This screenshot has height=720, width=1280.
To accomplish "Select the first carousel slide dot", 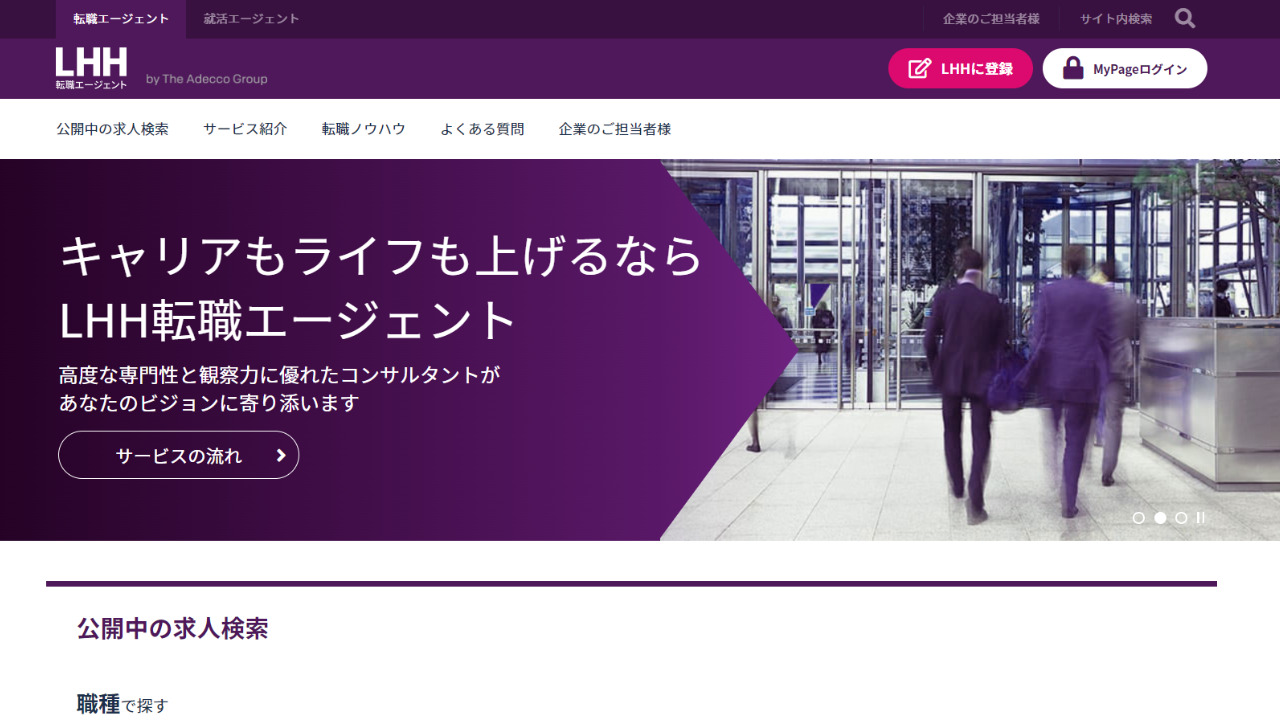I will (x=1138, y=518).
